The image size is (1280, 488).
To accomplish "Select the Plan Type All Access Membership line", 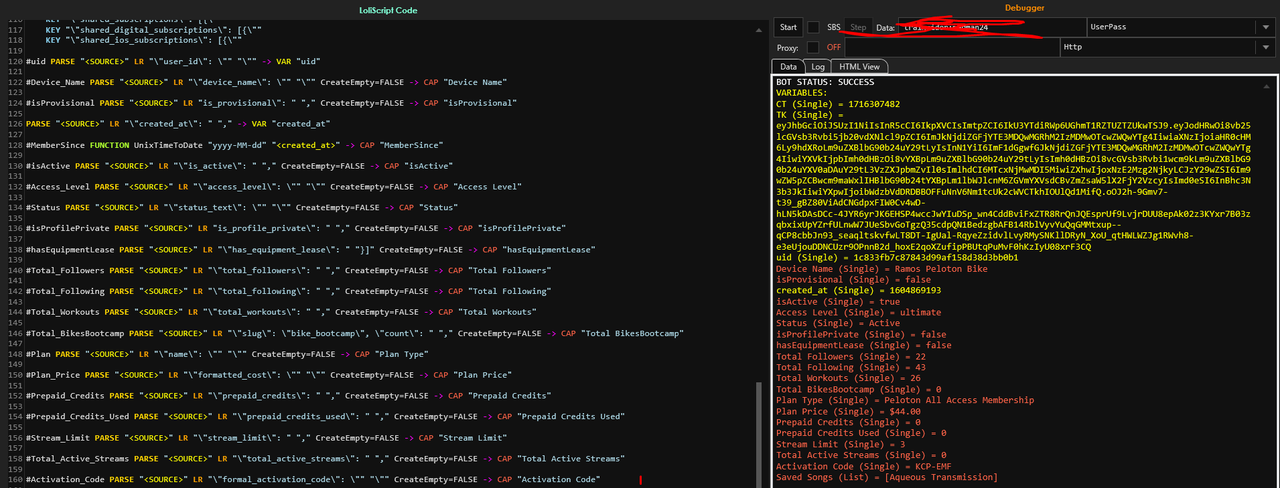I will point(904,400).
